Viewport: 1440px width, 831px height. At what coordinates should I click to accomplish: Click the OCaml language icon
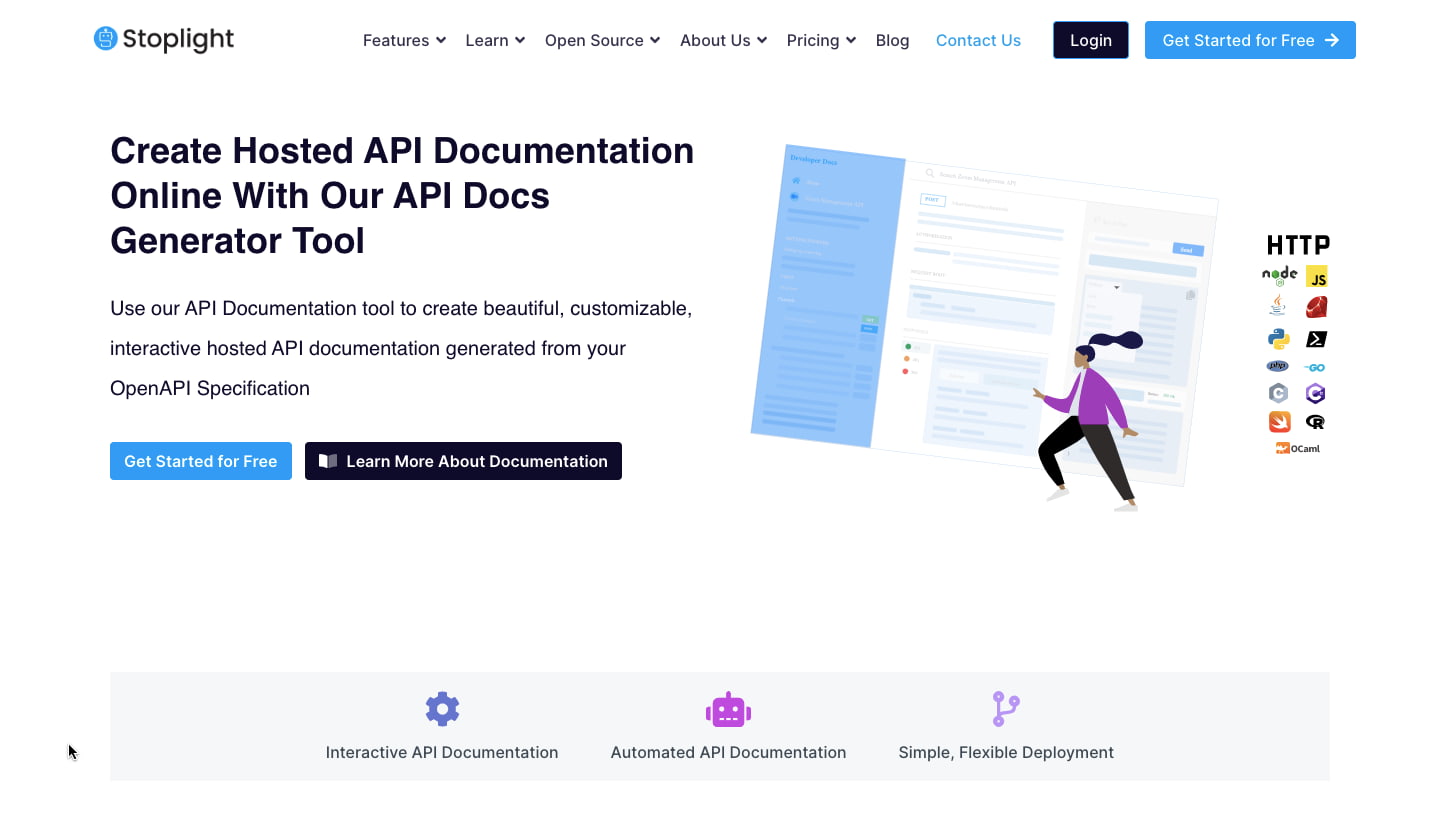coord(1298,448)
